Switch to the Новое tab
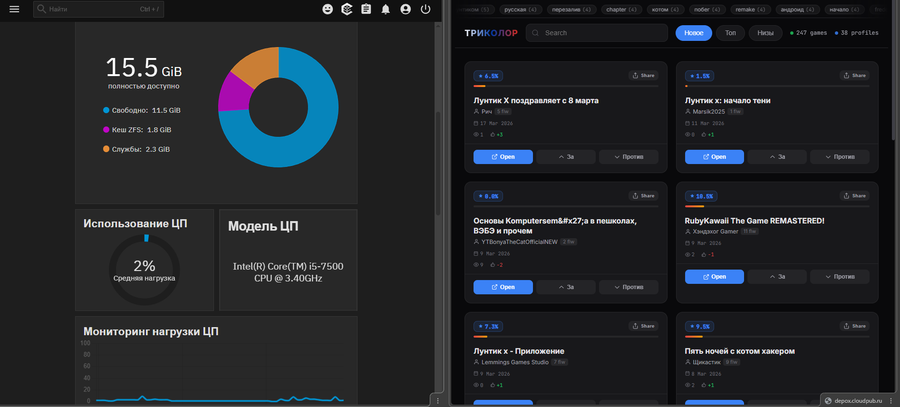This screenshot has height=407, width=900. pos(693,33)
